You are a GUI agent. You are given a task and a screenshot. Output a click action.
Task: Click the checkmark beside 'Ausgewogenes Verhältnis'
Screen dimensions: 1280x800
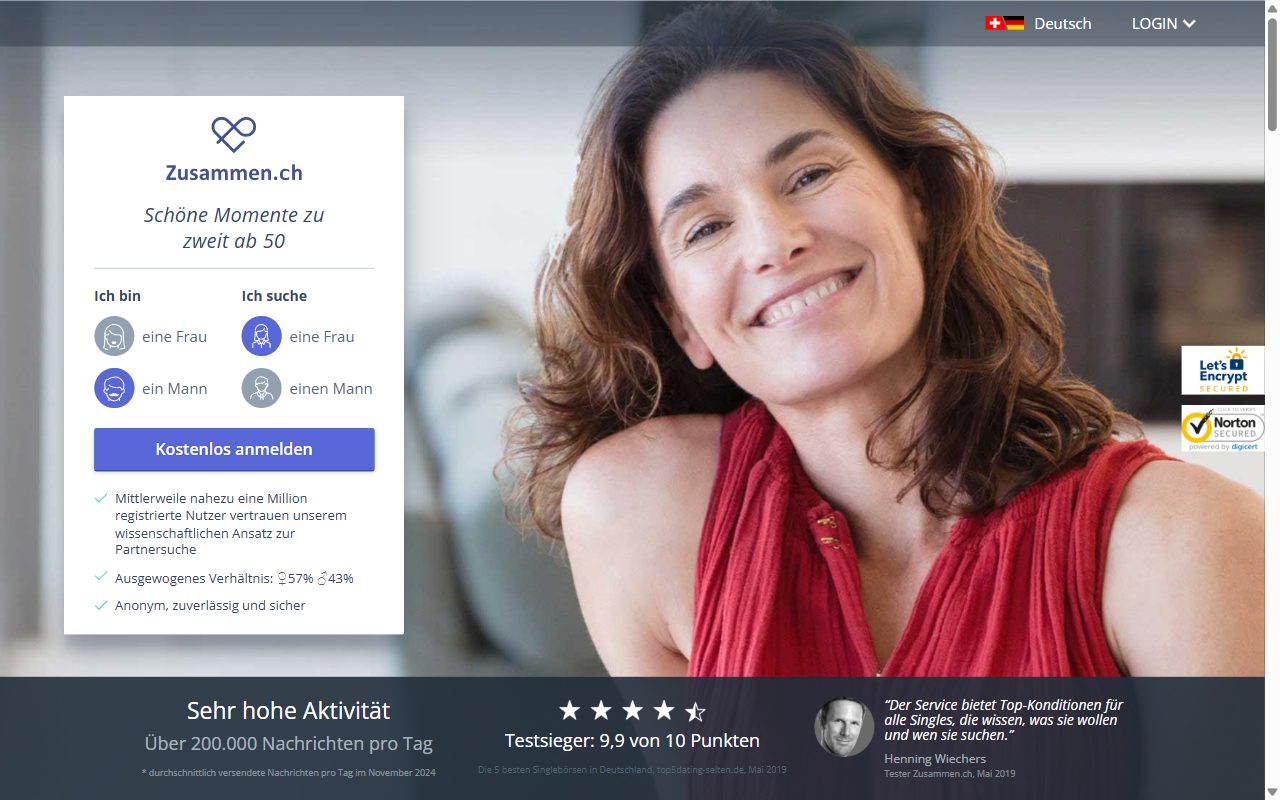click(101, 577)
